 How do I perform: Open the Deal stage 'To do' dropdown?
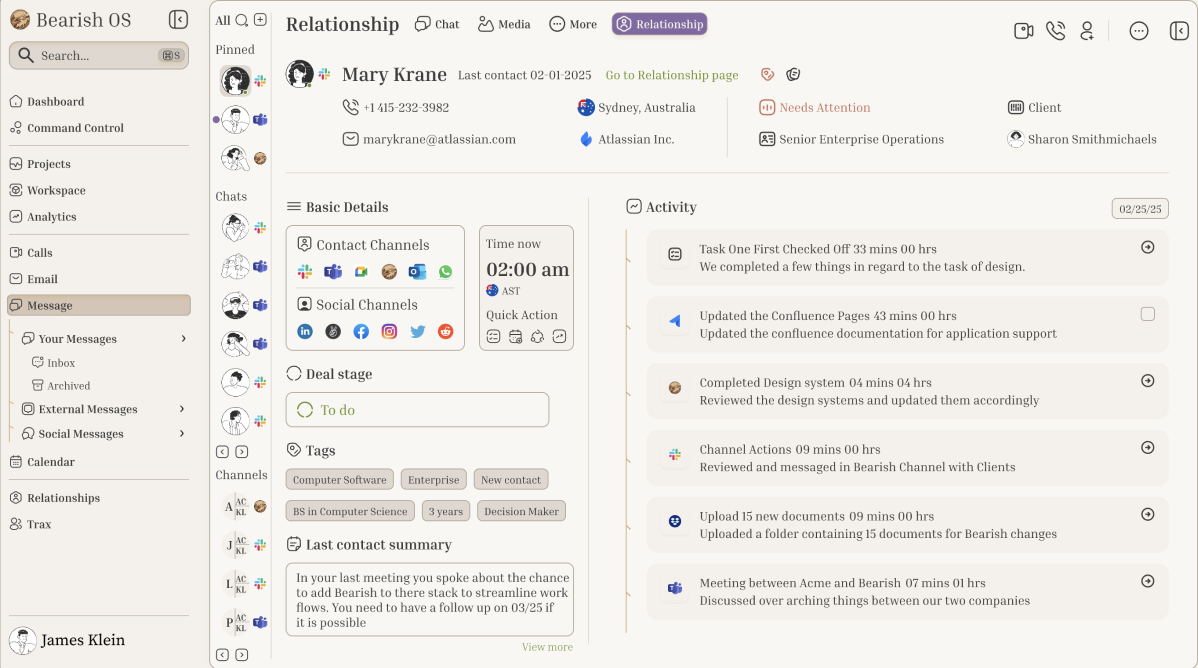click(417, 410)
